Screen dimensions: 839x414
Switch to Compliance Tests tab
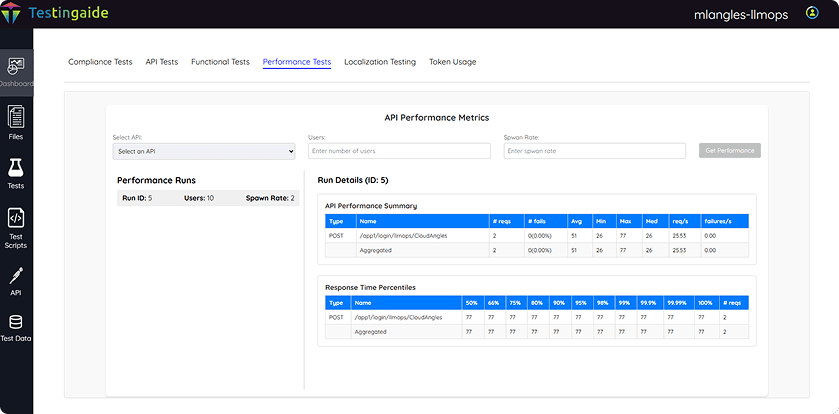click(100, 62)
